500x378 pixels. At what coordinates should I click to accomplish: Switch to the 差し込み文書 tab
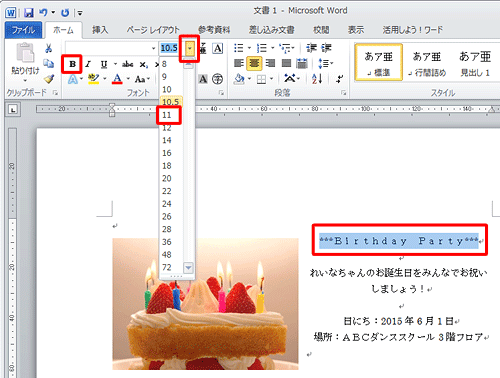click(x=272, y=30)
